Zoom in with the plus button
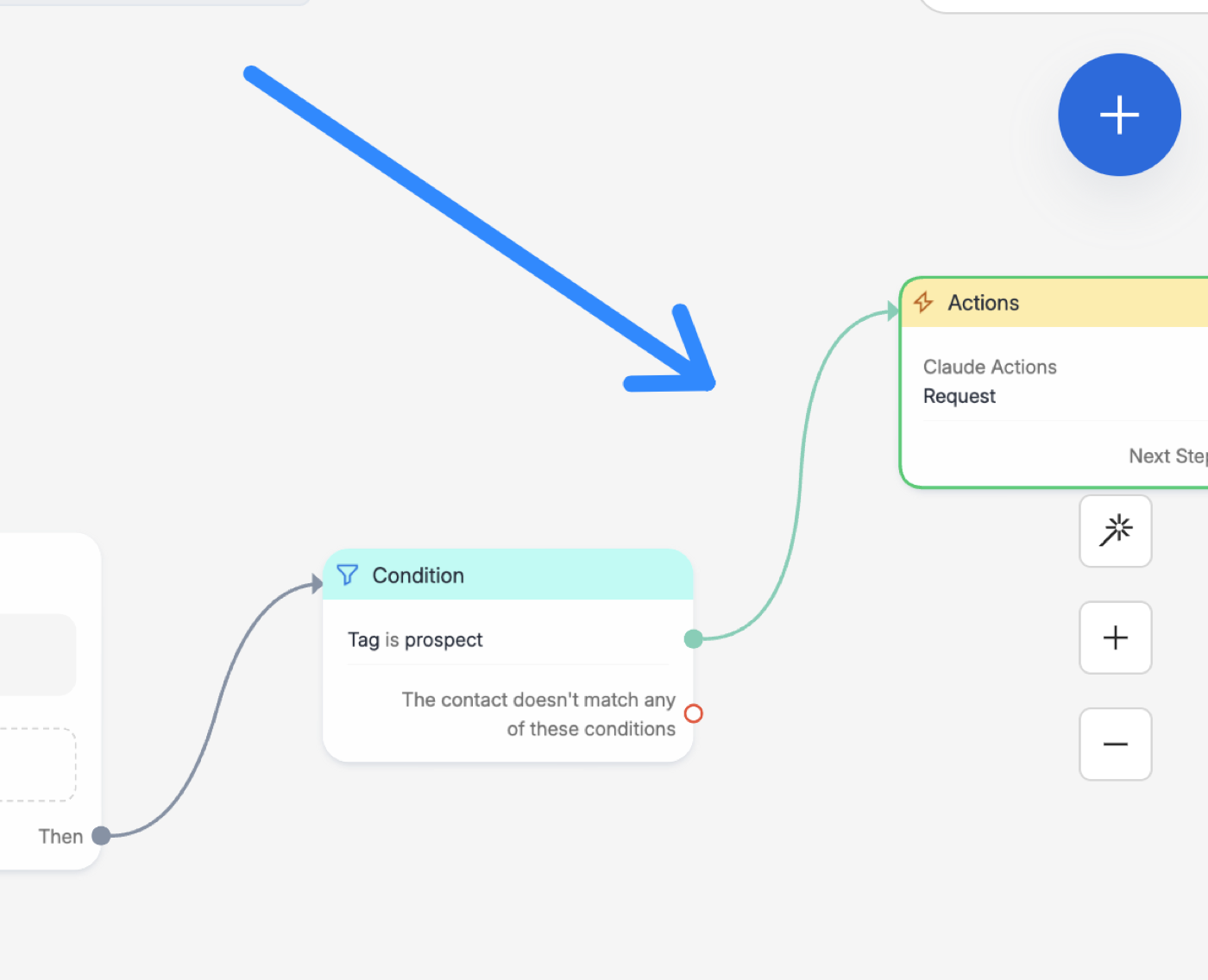The width and height of the screenshot is (1208, 980). pyautogui.click(x=1116, y=638)
